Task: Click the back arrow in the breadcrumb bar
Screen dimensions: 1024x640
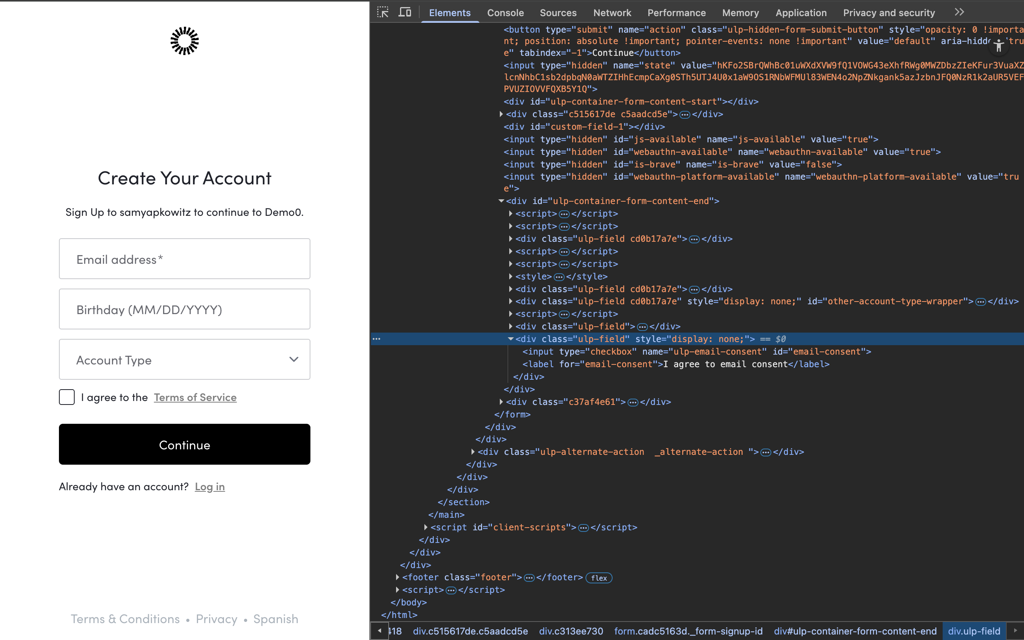Action: point(378,631)
